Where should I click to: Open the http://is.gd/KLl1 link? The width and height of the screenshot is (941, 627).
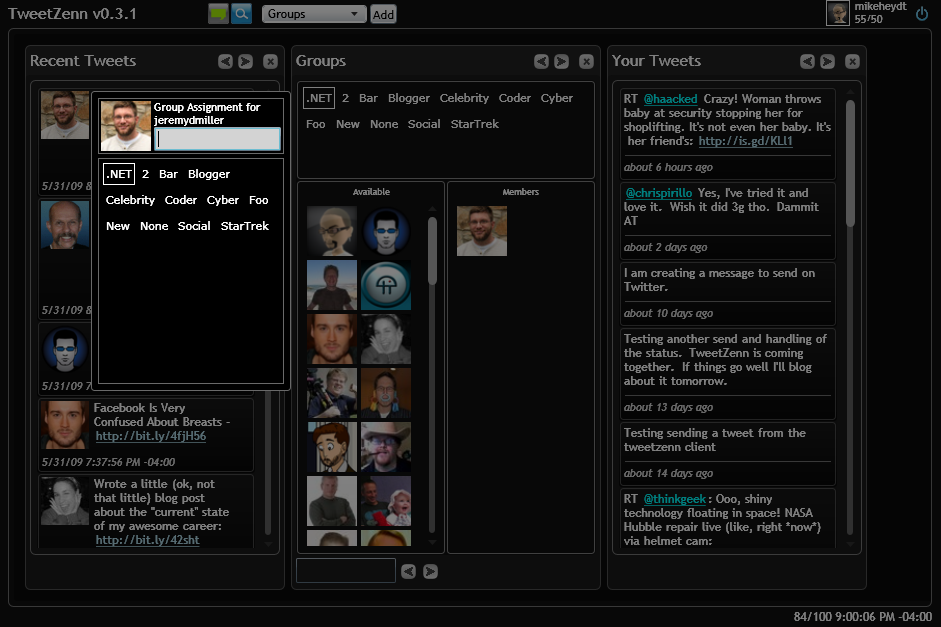coord(745,141)
